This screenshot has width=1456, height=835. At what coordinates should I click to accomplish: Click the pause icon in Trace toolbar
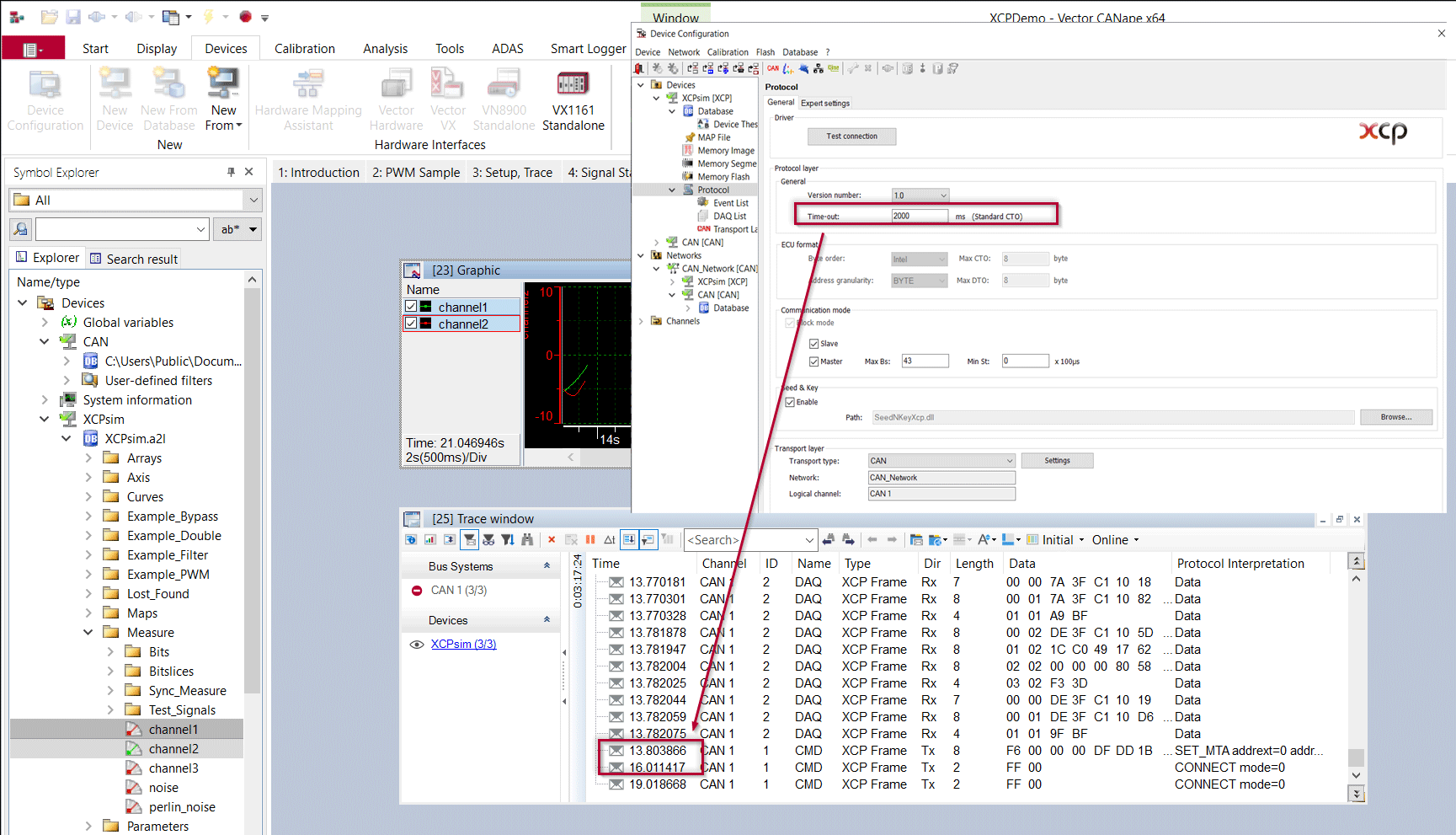[x=590, y=540]
